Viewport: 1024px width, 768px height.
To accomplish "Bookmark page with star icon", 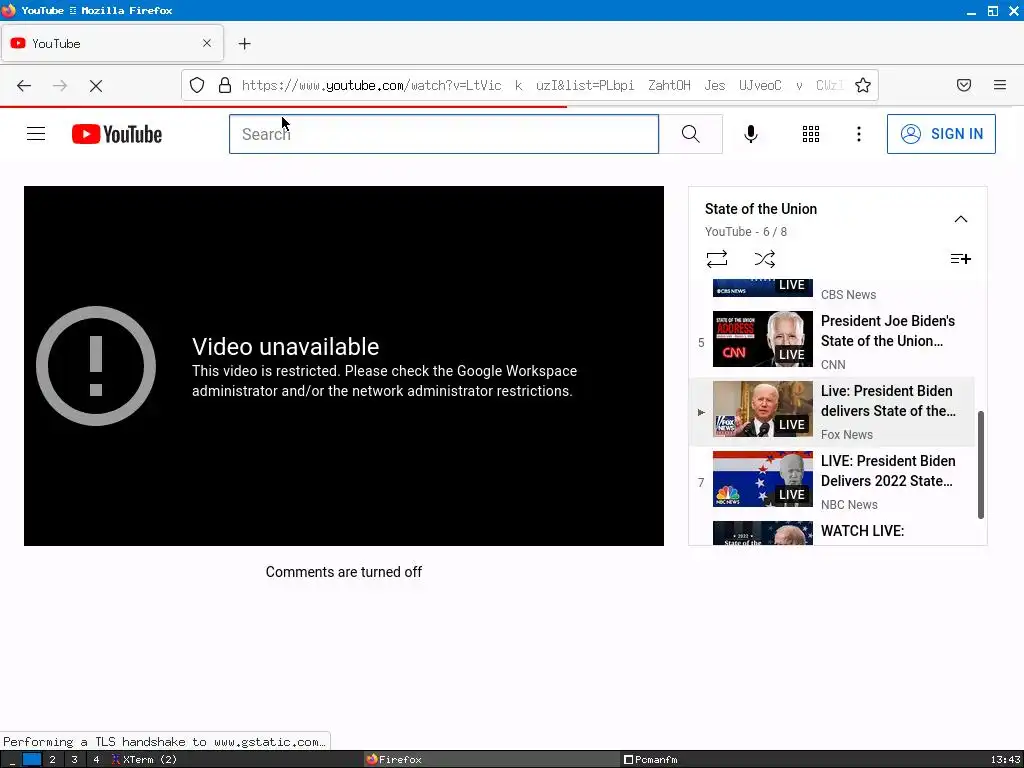I will (863, 86).
